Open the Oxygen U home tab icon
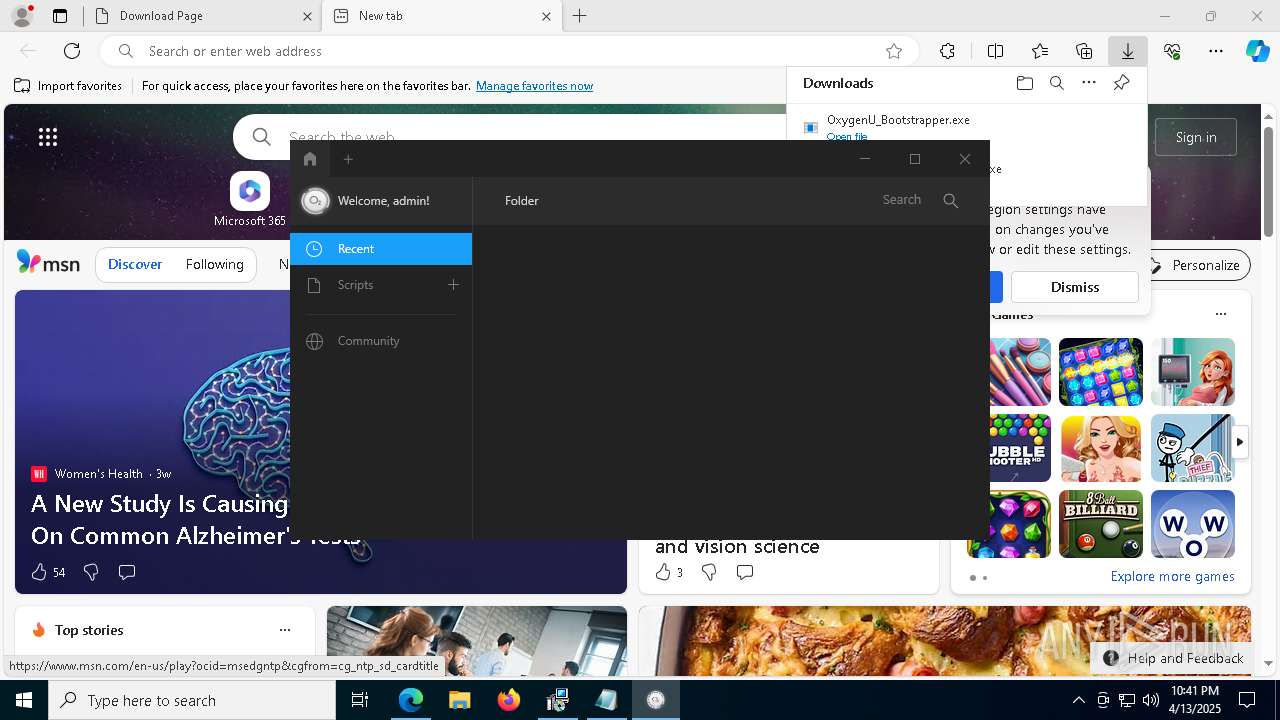1280x720 pixels. (310, 159)
